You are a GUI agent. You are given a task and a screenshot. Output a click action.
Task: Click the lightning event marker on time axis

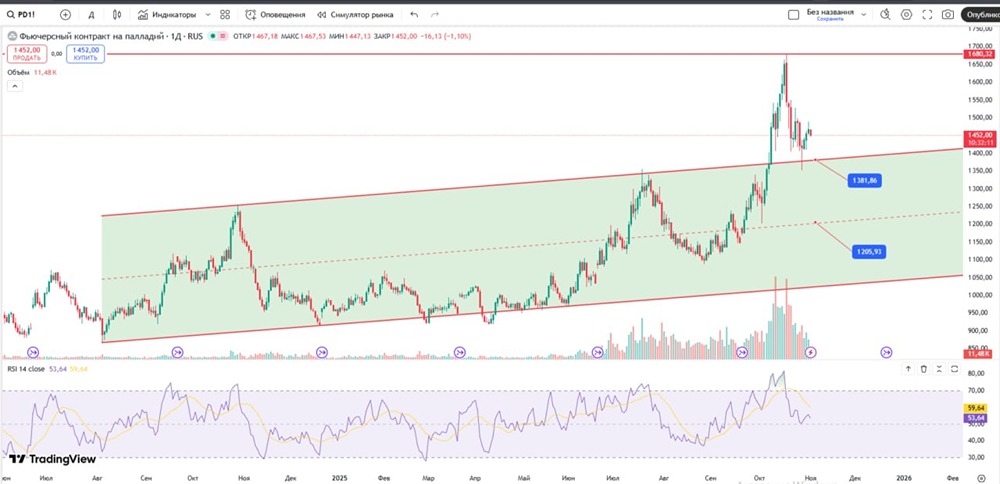812,352
